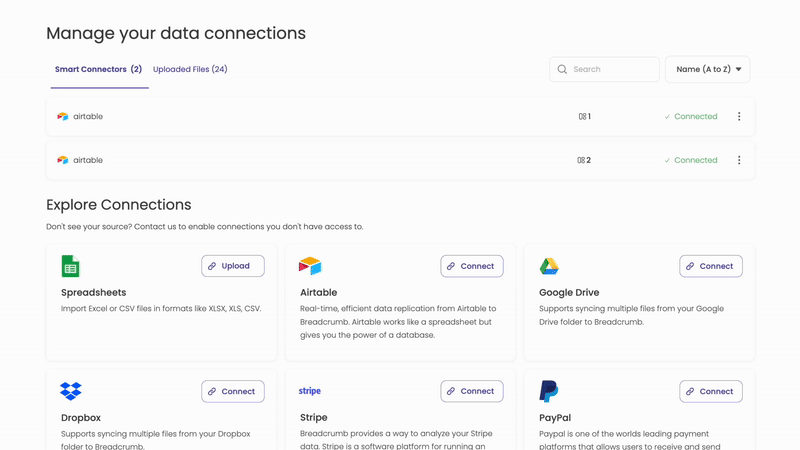Click Connected status of first airtable row
Screen dimensions: 800x450
pos(691,116)
